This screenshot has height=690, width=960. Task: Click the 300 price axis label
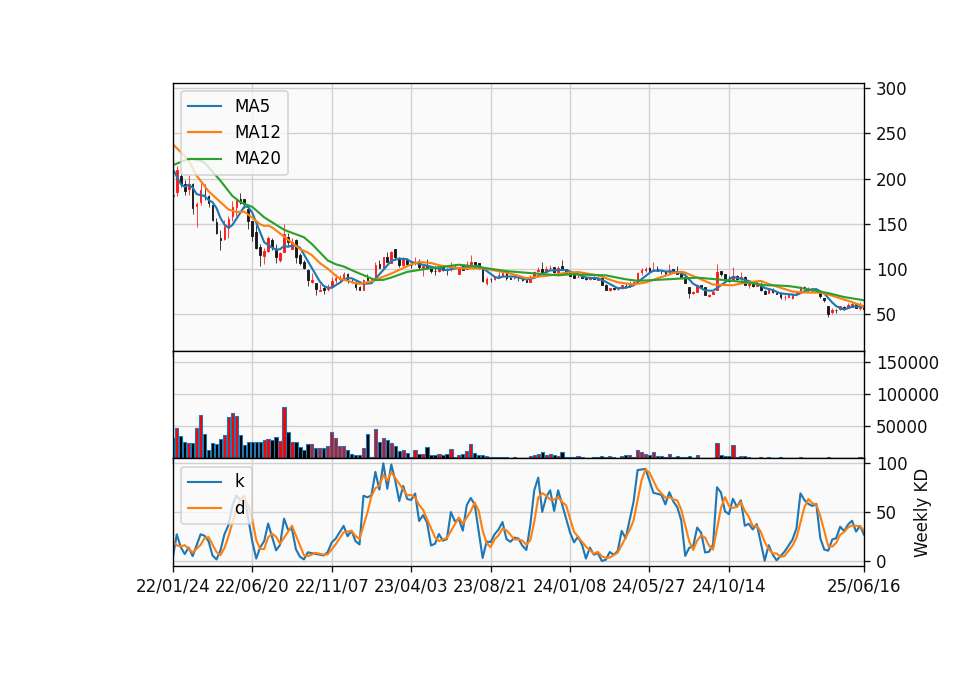click(x=891, y=89)
